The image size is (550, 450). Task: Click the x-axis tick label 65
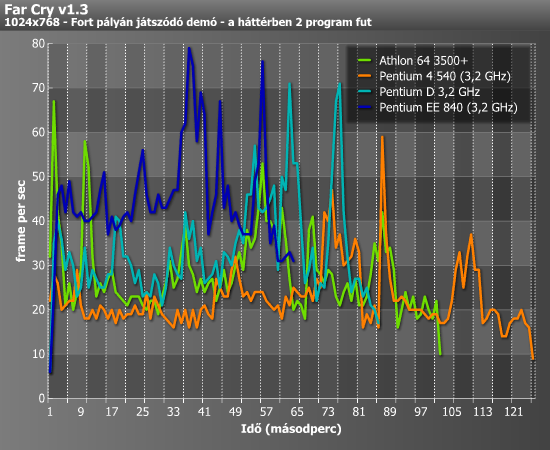pyautogui.click(x=297, y=411)
